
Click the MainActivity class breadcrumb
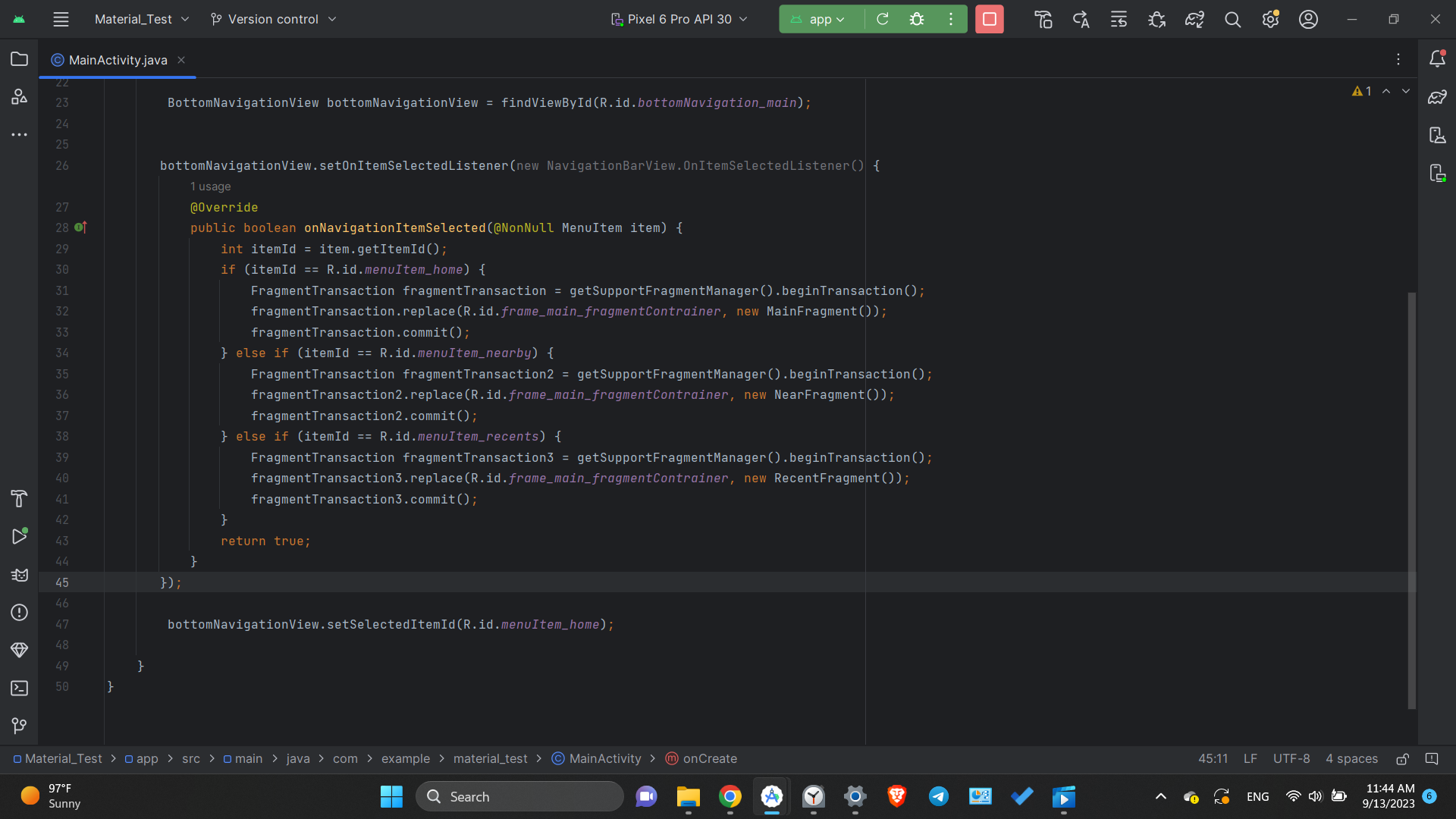[597, 758]
